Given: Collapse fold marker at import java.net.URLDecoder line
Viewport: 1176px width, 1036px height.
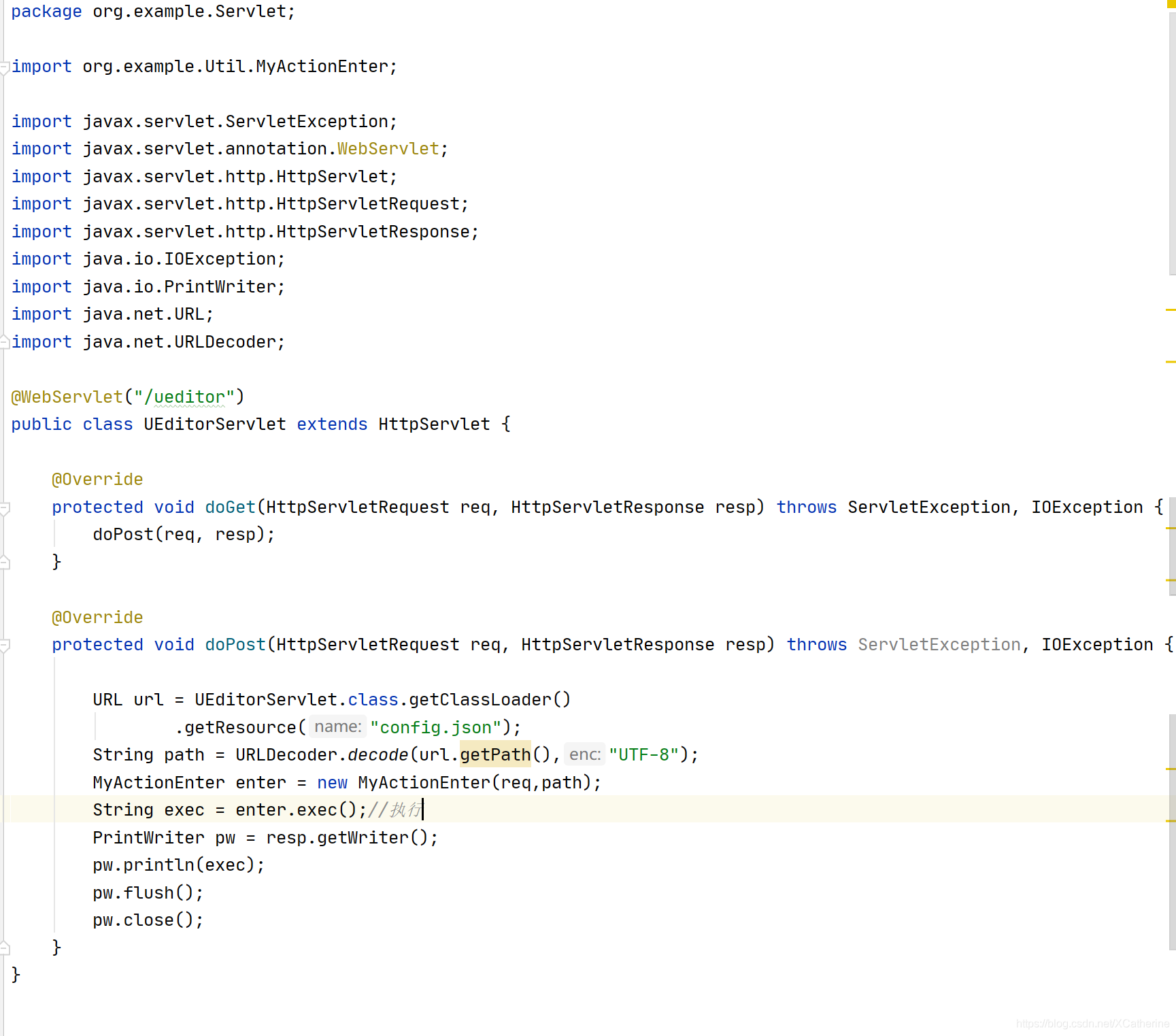Looking at the screenshot, I should pos(4,341).
